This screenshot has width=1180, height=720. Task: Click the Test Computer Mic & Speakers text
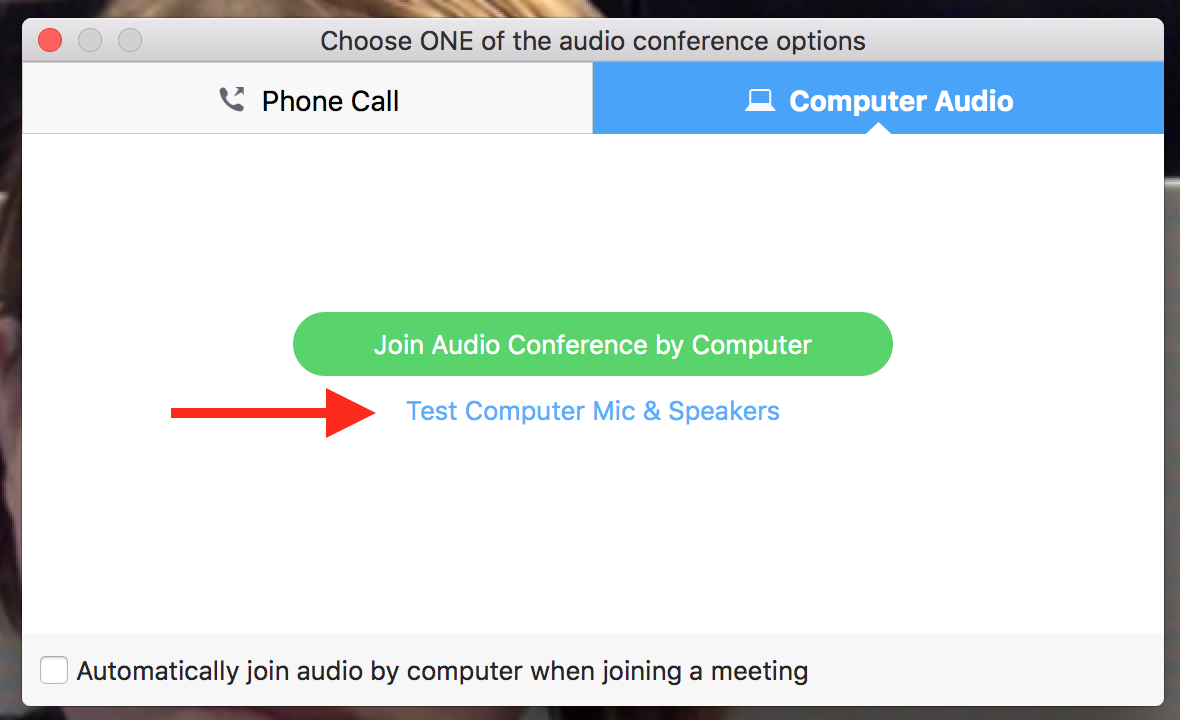(x=592, y=410)
